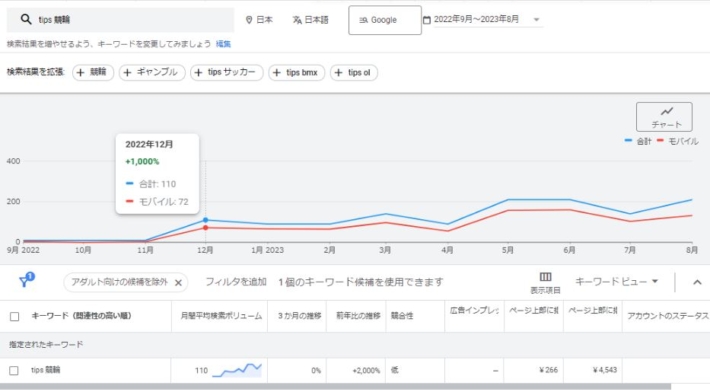Sort by アカウントのステータス column
The height and width of the screenshot is (392, 710).
[668, 316]
